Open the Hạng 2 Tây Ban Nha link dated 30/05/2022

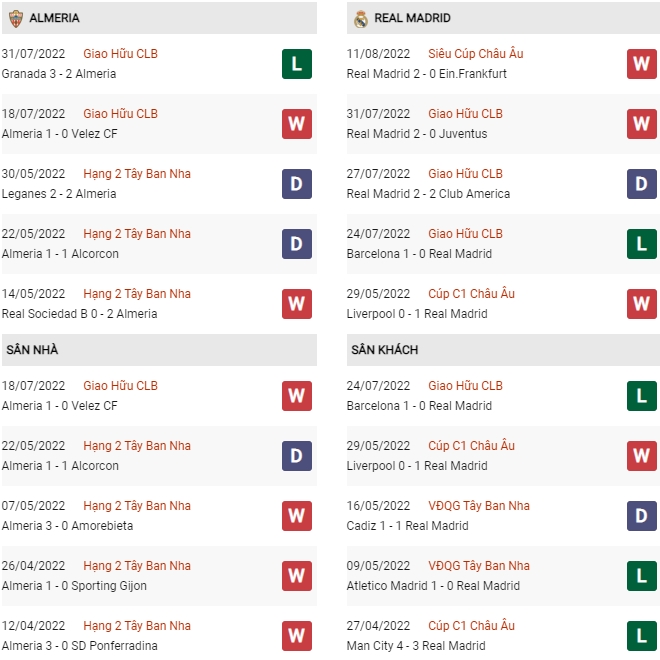point(137,174)
